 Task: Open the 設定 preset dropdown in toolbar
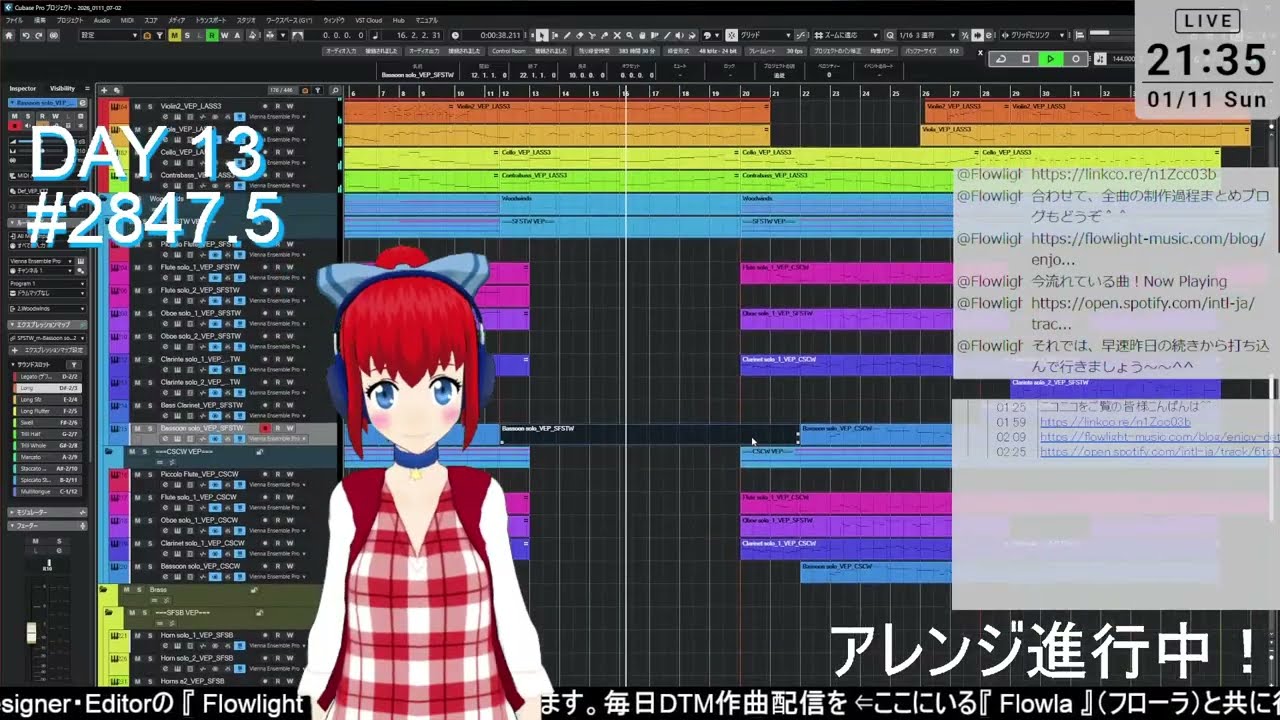click(x=109, y=35)
